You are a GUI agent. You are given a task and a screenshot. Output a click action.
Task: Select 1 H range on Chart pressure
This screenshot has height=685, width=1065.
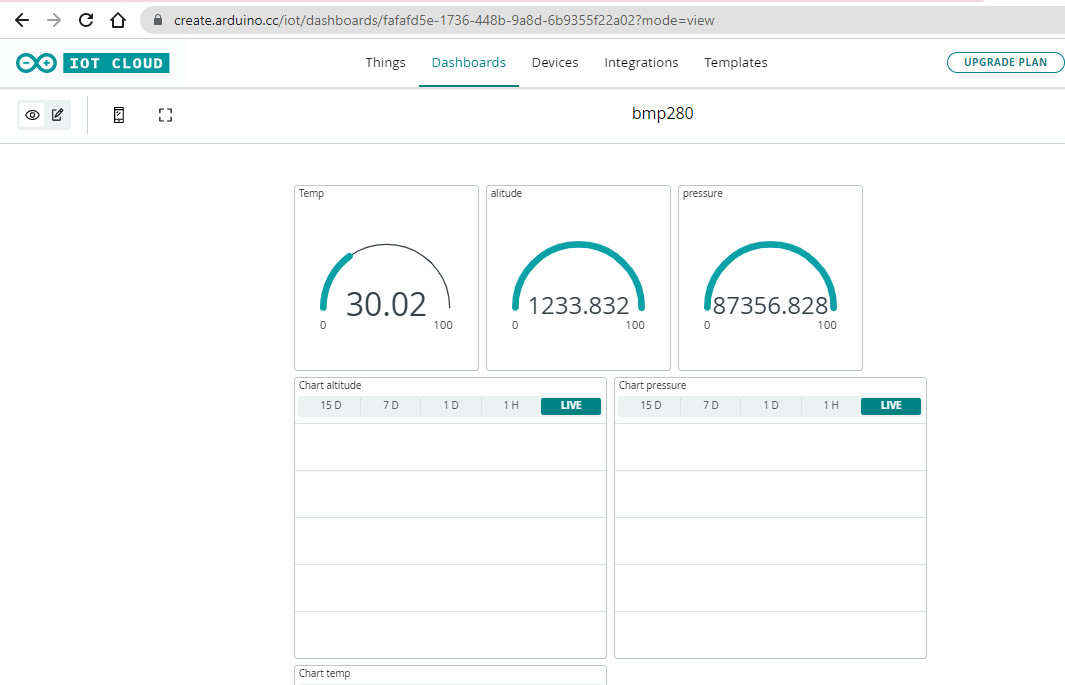(x=831, y=406)
